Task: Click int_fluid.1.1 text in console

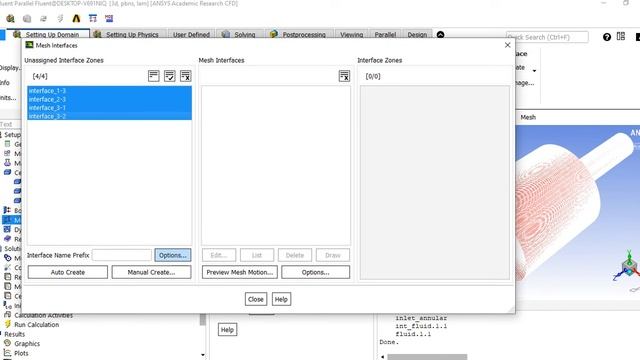Action: 421,326
